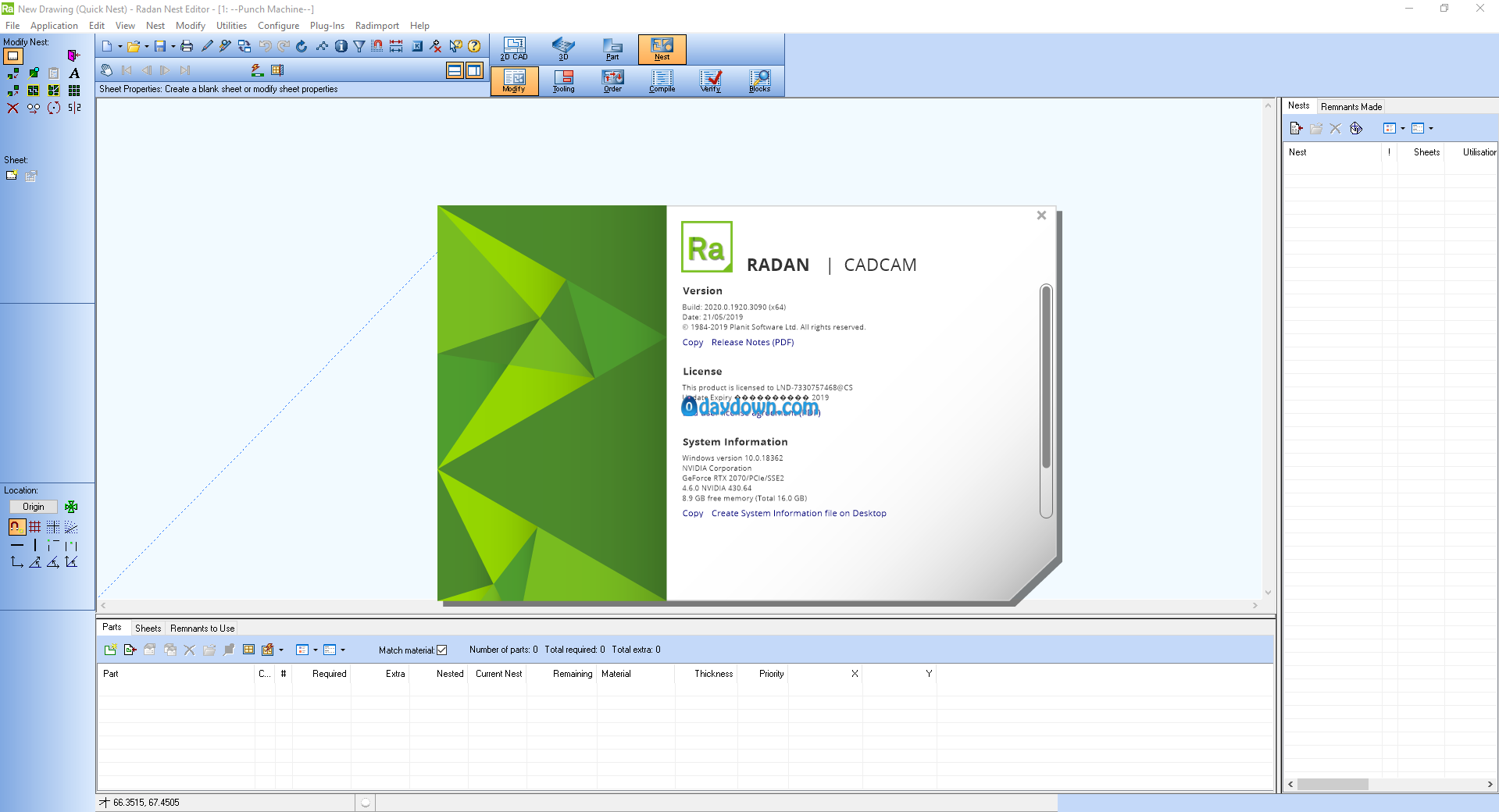This screenshot has height=812, width=1499.
Task: Switch to 3D mode
Action: click(x=563, y=49)
